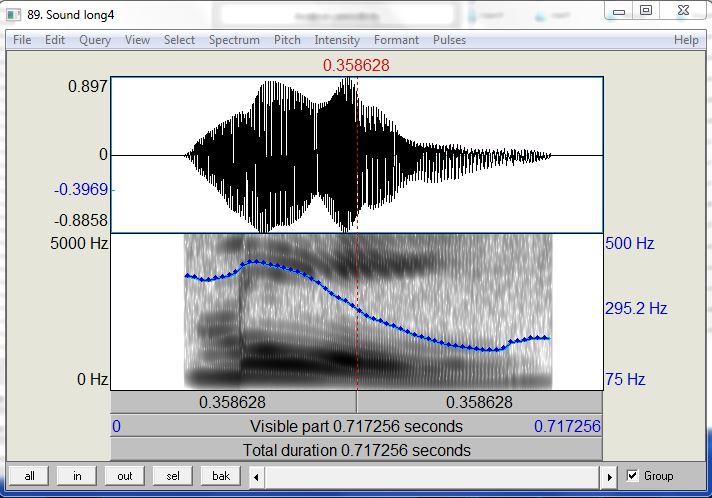Click the scrollbar left arrow
The width and height of the screenshot is (712, 498).
[256, 477]
